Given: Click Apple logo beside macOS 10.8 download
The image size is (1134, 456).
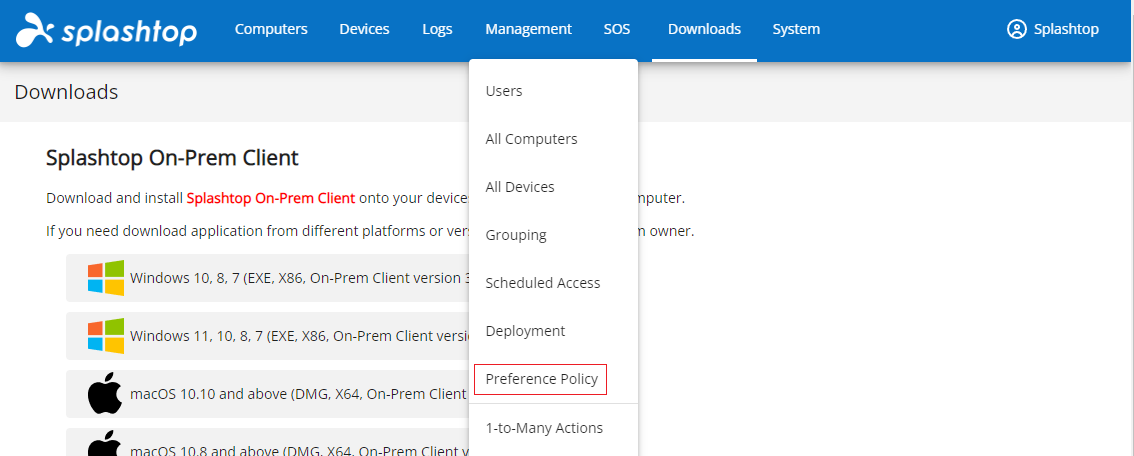Looking at the screenshot, I should 105,444.
